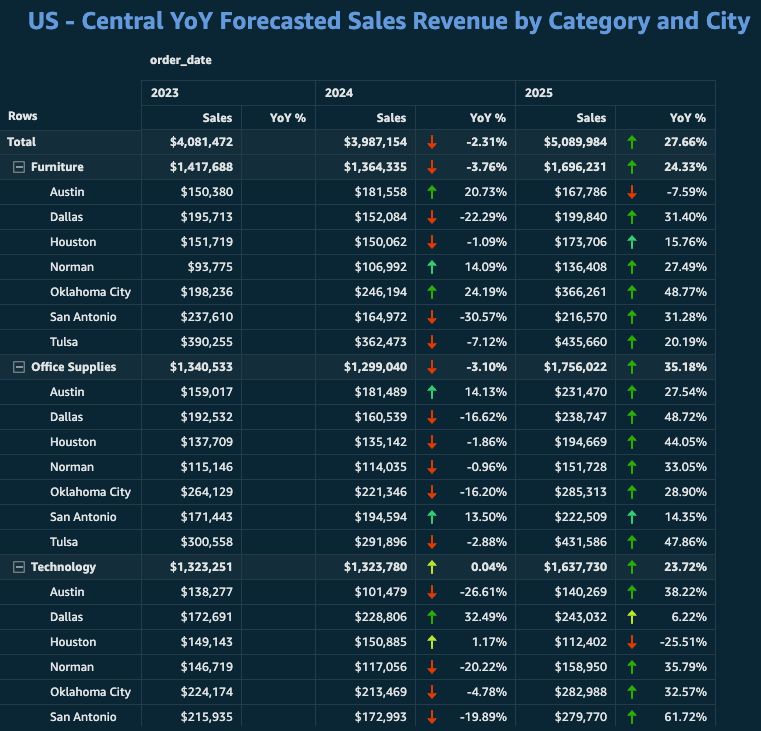Click green arrow for Furniture Oklahoma City 2024
This screenshot has height=731, width=761.
432,292
